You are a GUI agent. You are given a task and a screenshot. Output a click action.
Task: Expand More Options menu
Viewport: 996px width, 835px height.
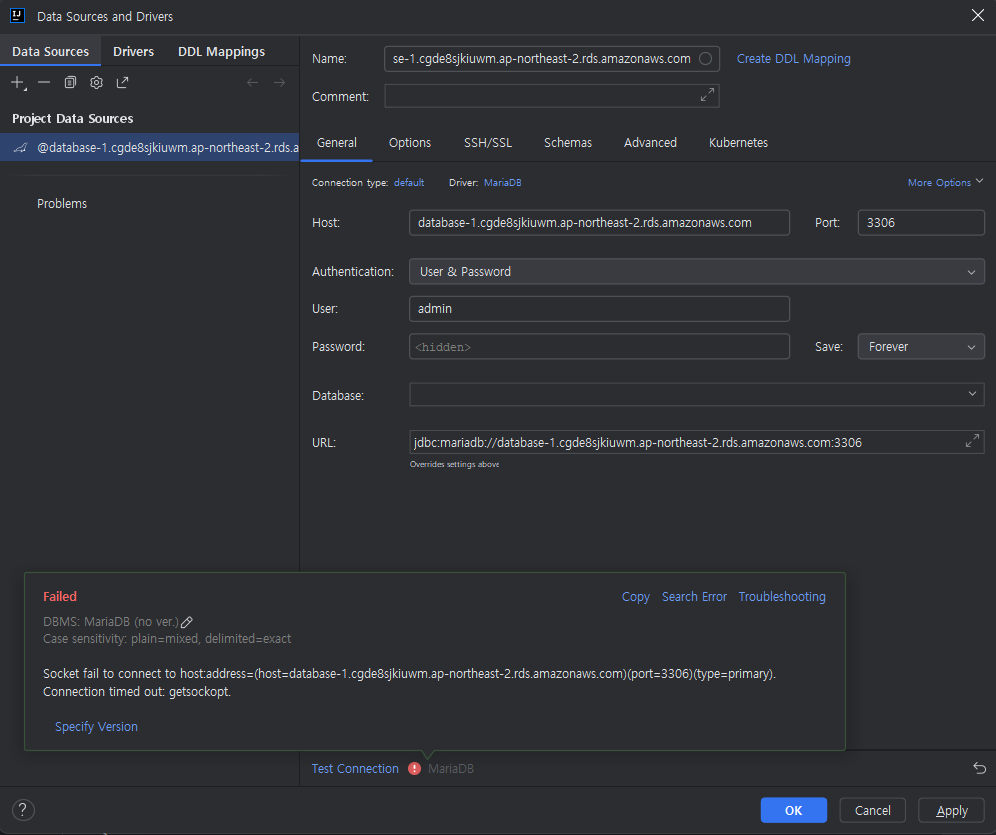pos(945,182)
